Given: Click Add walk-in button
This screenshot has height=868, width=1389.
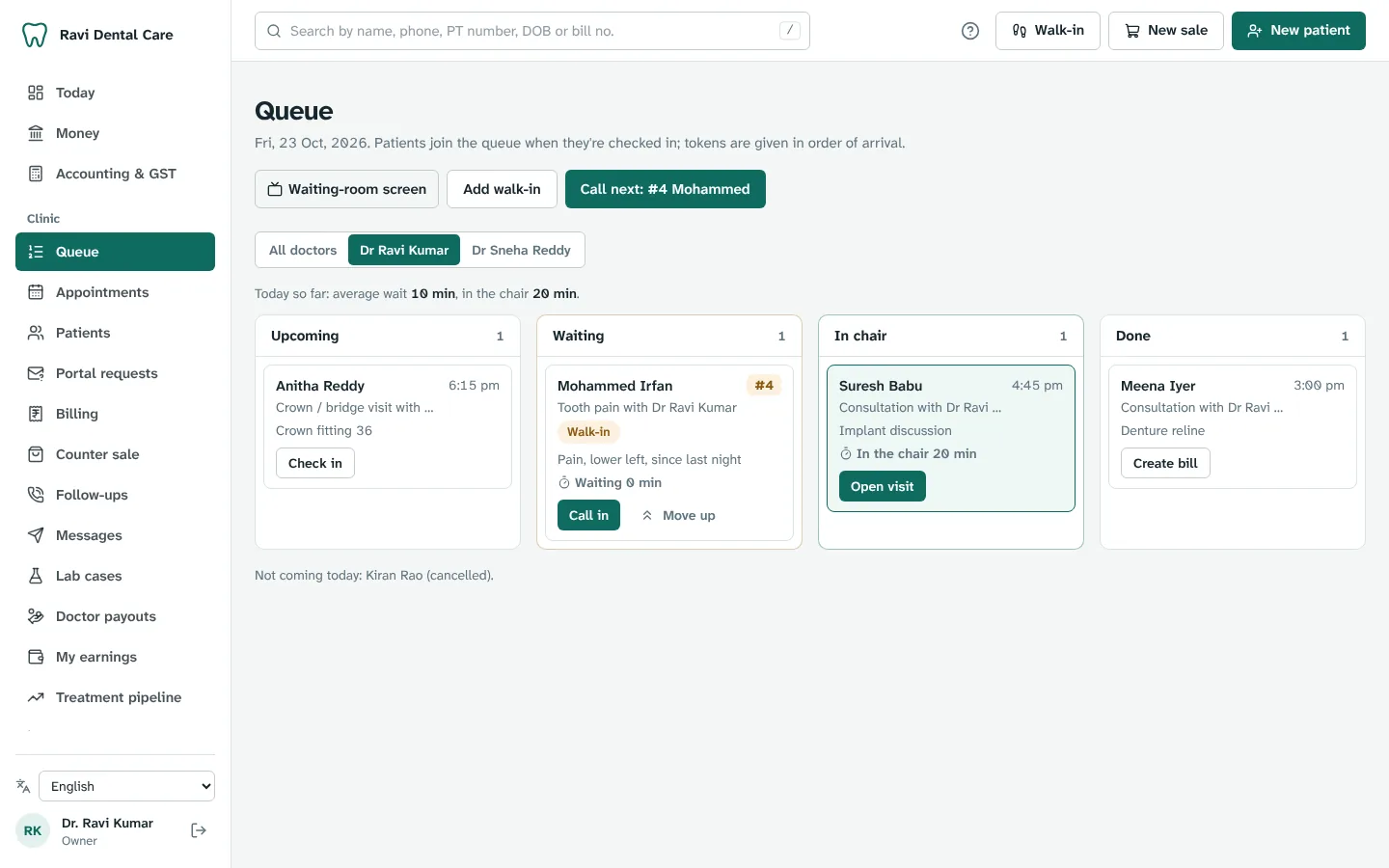Looking at the screenshot, I should point(502,189).
